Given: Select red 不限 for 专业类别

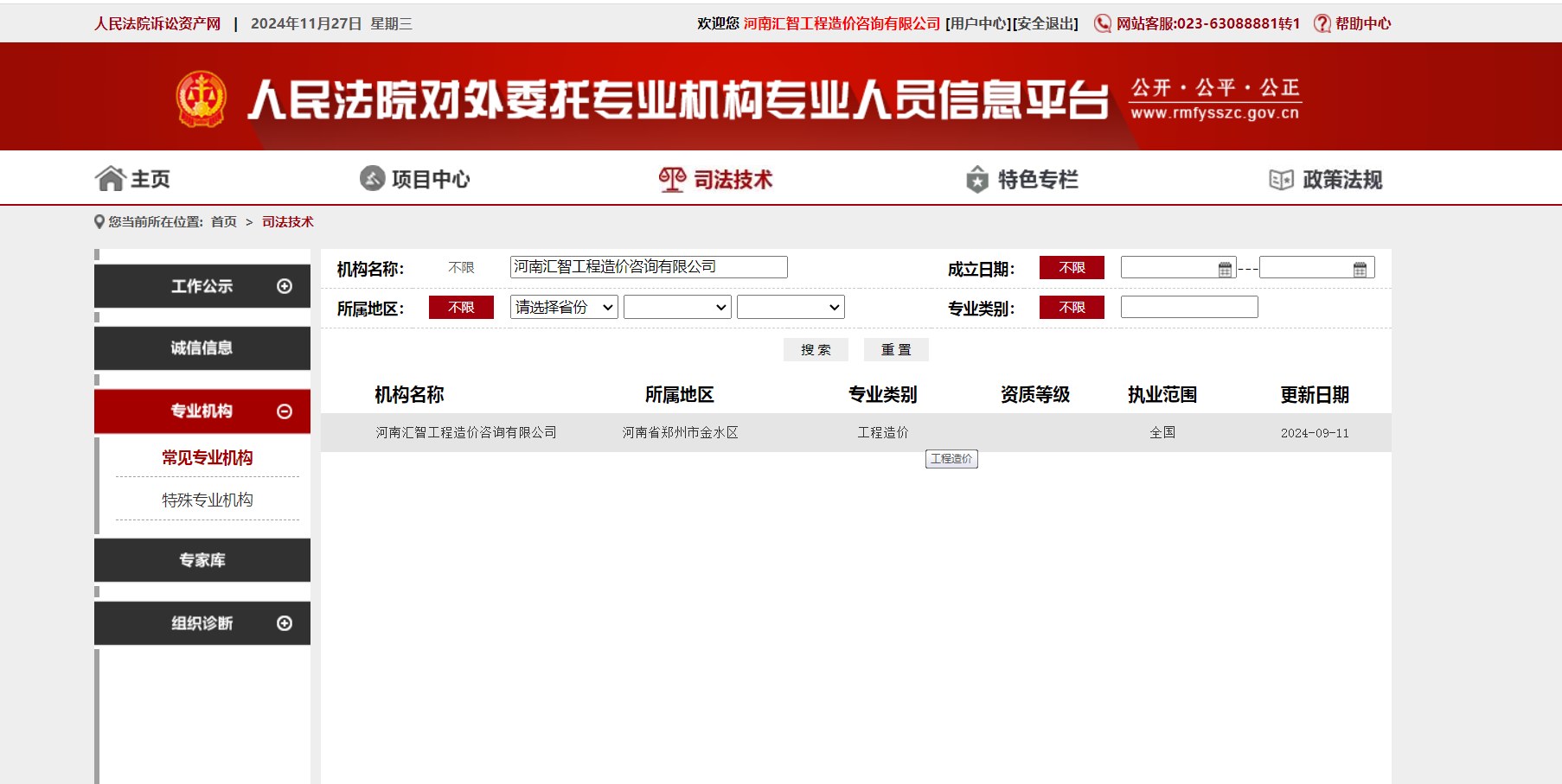Looking at the screenshot, I should click(x=1072, y=308).
